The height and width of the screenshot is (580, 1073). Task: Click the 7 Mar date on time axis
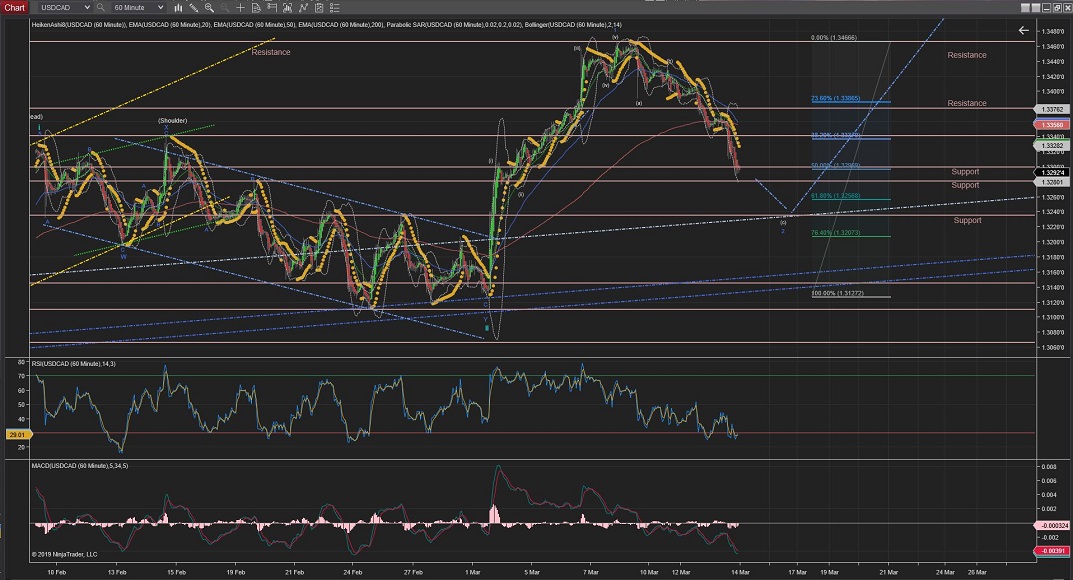(x=591, y=572)
